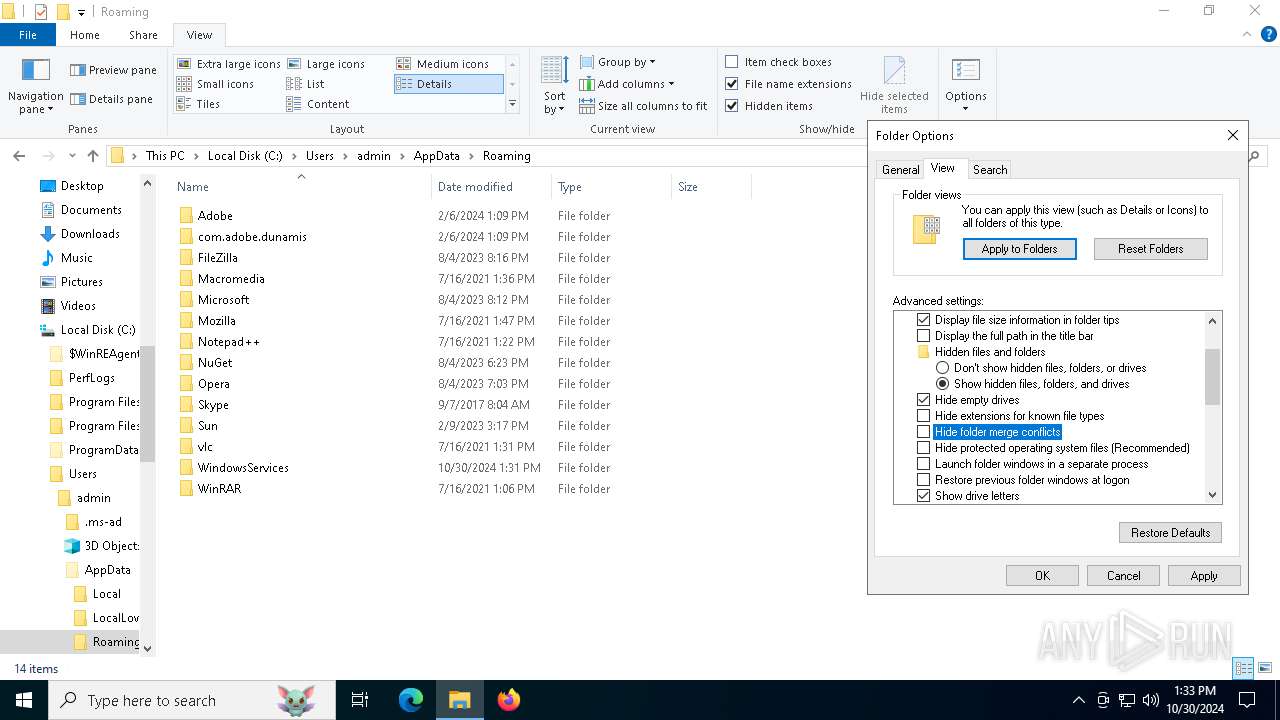
Task: Go up one folder level
Action: point(93,156)
